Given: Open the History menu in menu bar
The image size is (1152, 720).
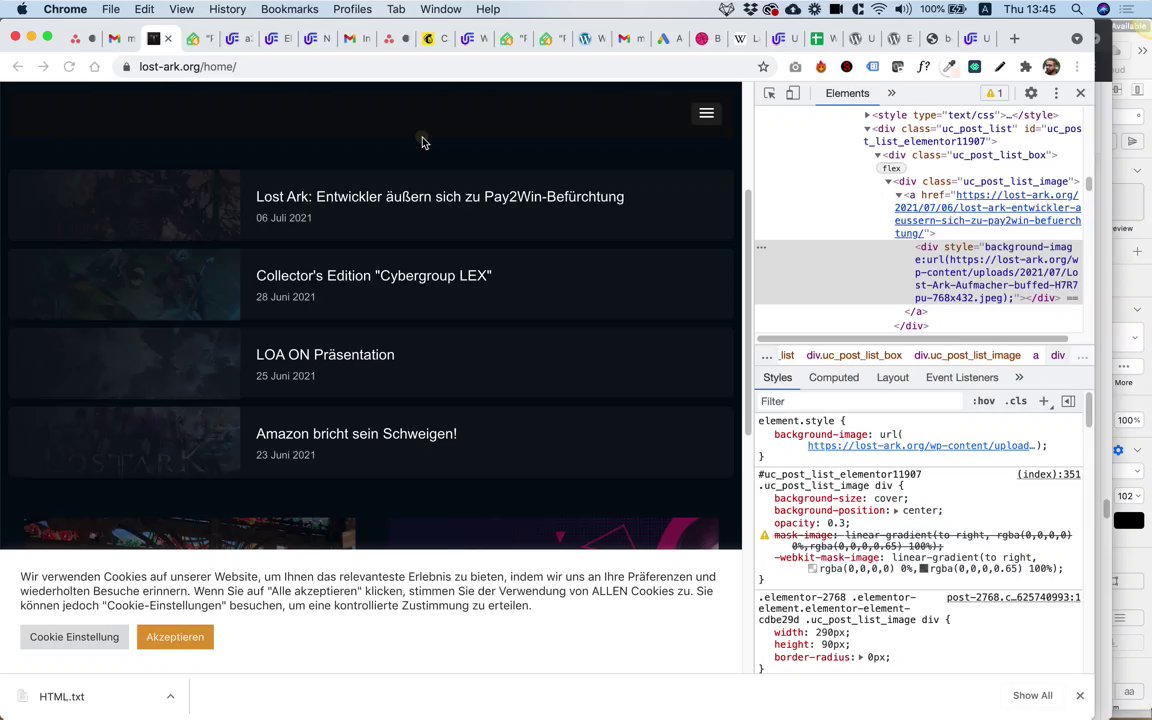Looking at the screenshot, I should (x=227, y=10).
